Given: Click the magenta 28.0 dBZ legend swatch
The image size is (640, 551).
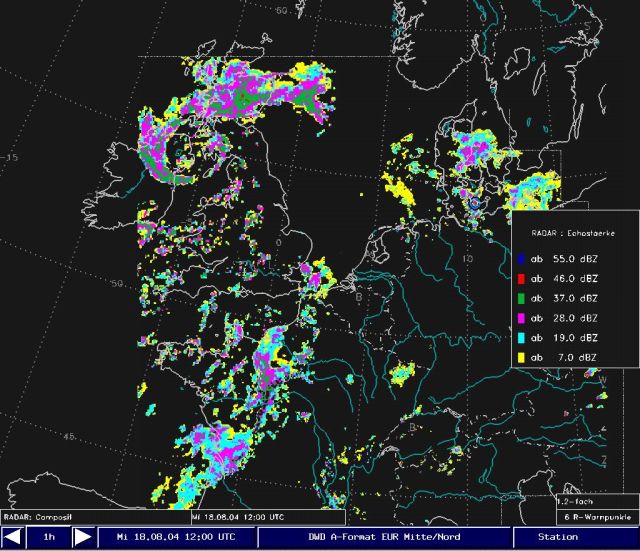Looking at the screenshot, I should point(520,318).
